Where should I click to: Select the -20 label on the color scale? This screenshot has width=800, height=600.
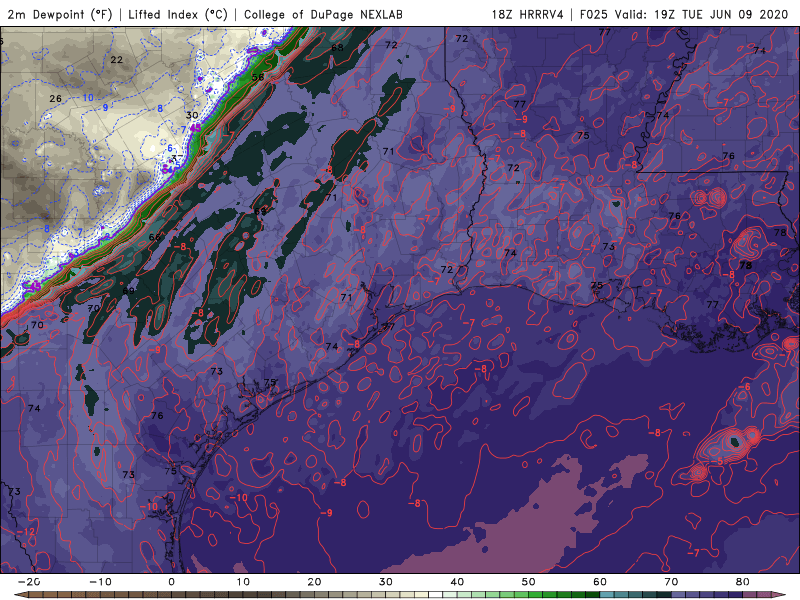(x=28, y=582)
